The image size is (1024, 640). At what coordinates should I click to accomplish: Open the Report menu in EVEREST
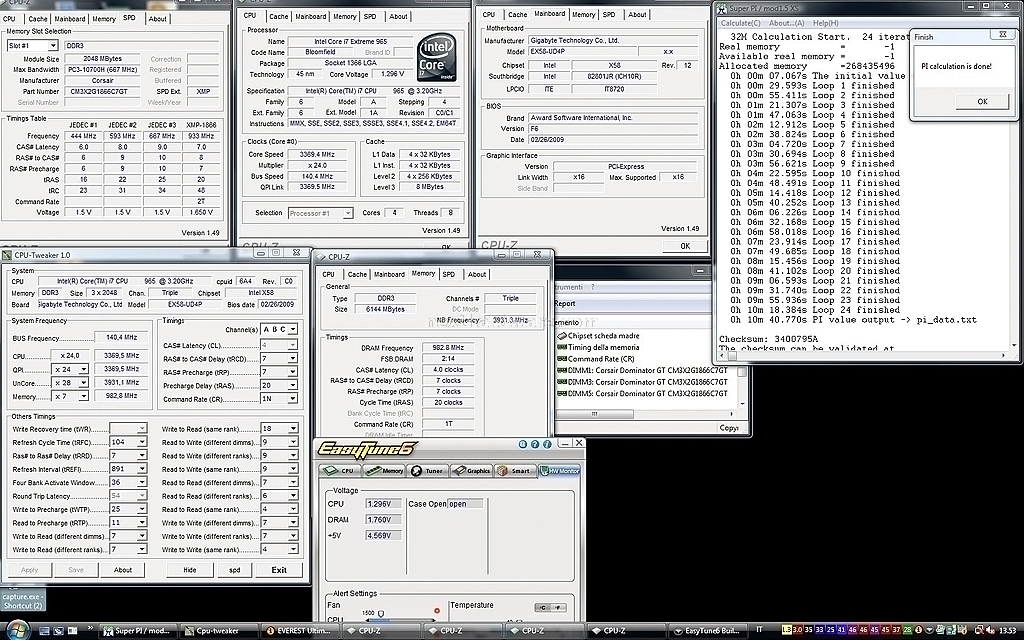click(x=565, y=304)
